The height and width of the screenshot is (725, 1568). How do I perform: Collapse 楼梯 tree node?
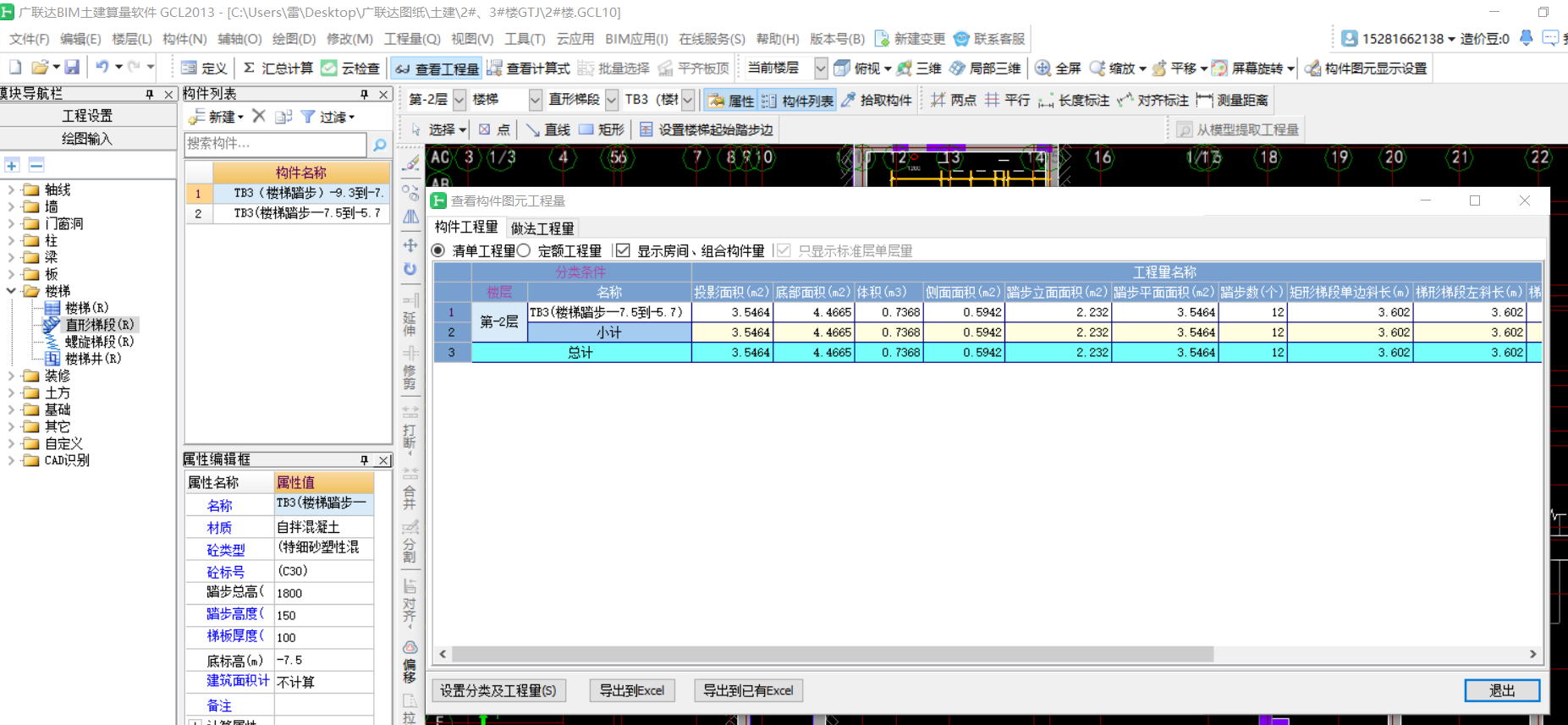coord(11,291)
